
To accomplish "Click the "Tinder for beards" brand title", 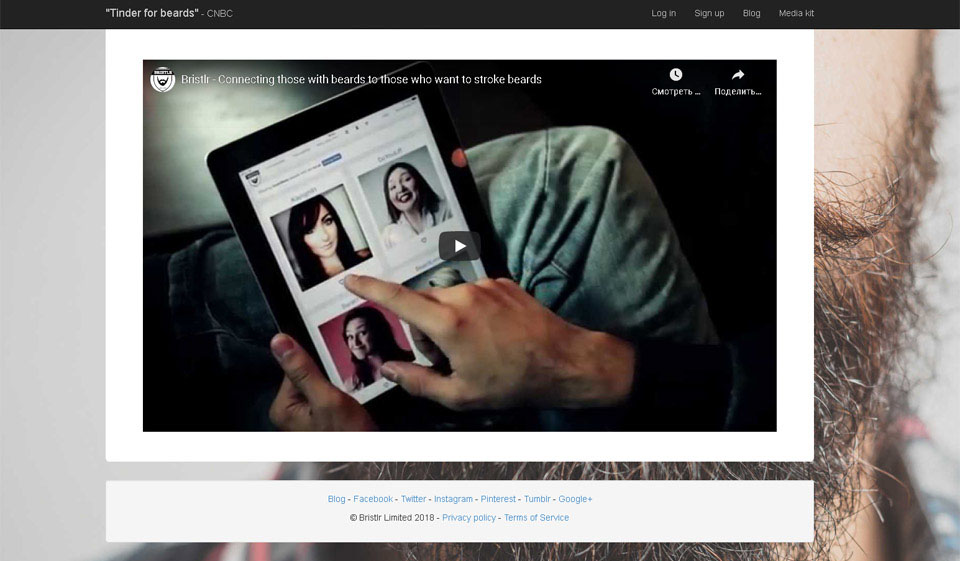I will tap(152, 13).
